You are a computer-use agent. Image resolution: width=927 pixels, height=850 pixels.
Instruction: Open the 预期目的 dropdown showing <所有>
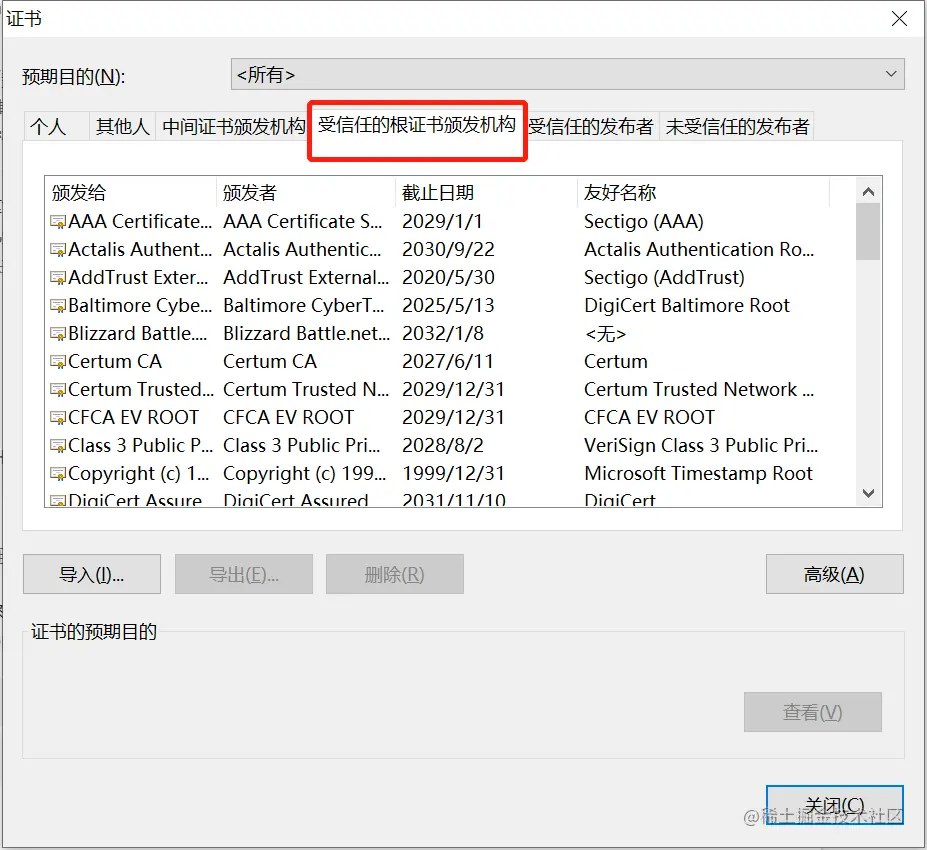pos(568,74)
